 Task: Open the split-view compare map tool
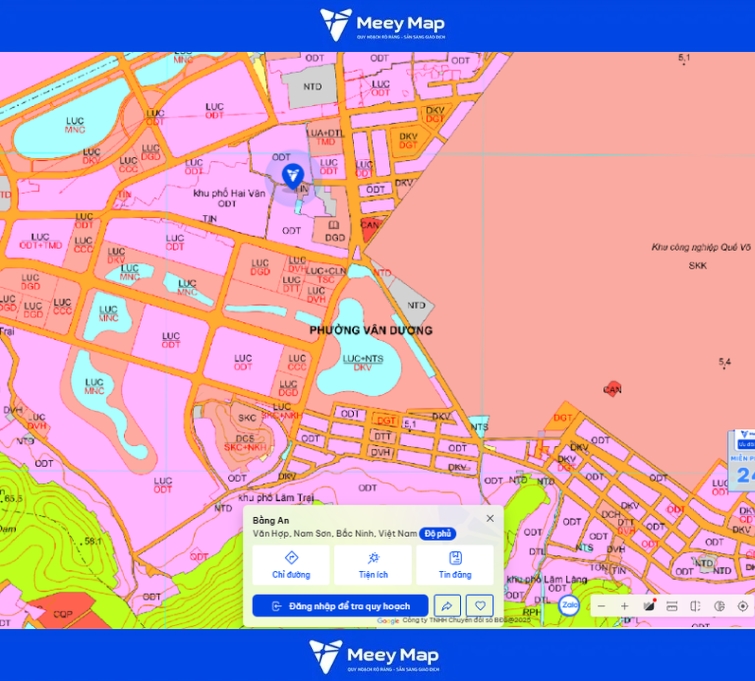coord(695,606)
